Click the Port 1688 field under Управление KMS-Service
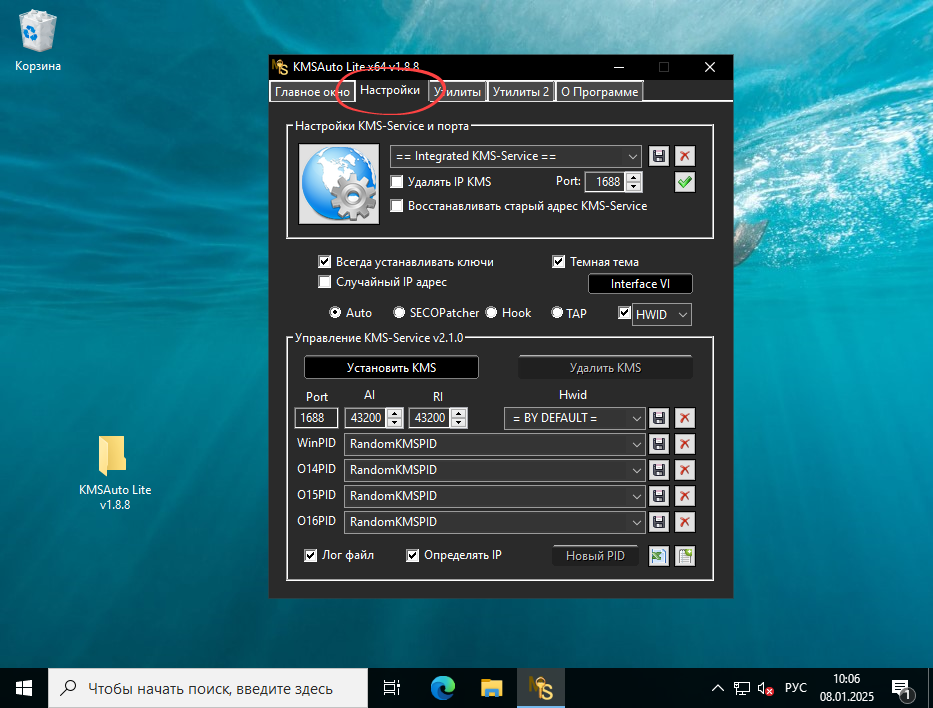 click(x=317, y=418)
